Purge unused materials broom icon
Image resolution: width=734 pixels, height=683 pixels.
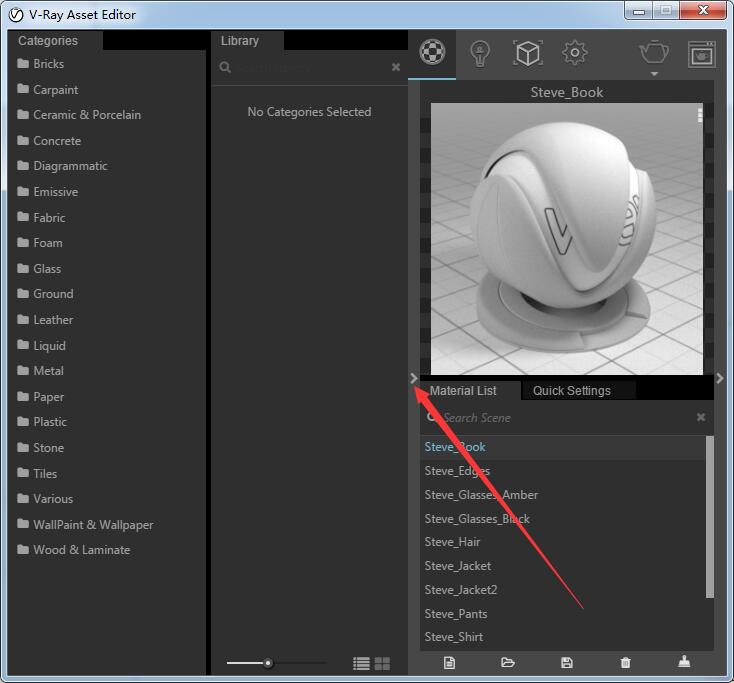coord(684,661)
